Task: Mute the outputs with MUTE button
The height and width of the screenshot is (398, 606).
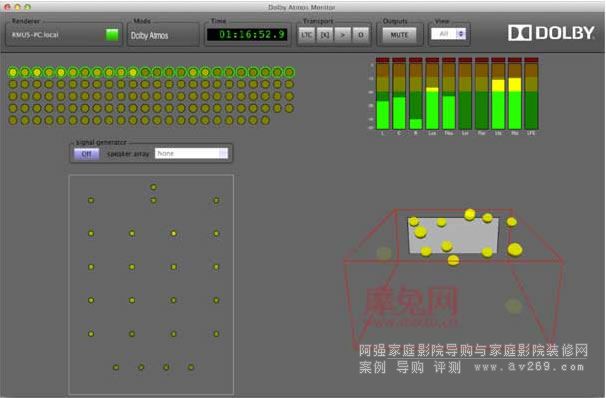Action: point(399,35)
